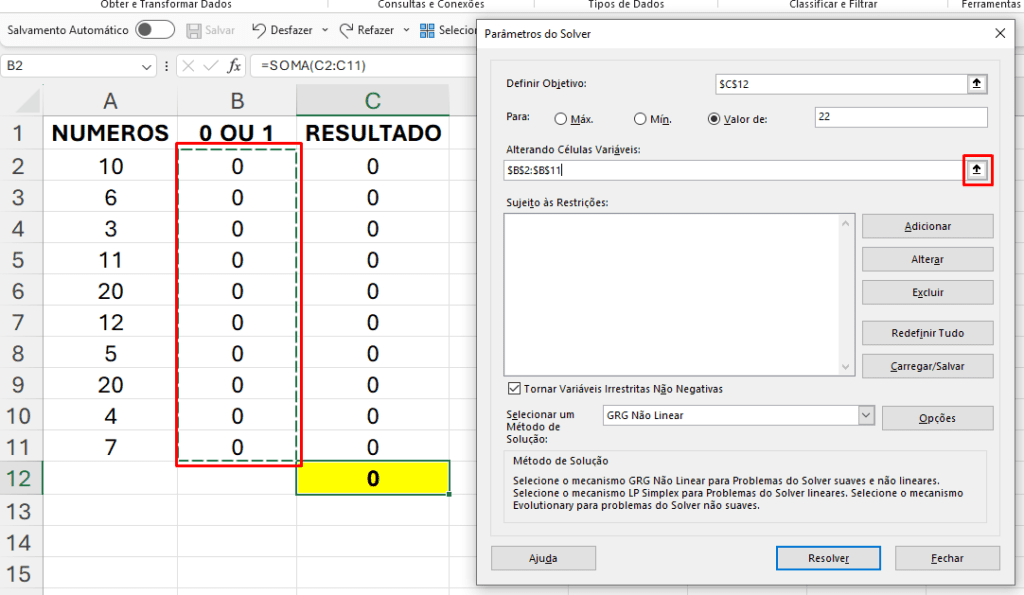Click the Fechar button
The height and width of the screenshot is (595, 1024).
pyautogui.click(x=947, y=558)
